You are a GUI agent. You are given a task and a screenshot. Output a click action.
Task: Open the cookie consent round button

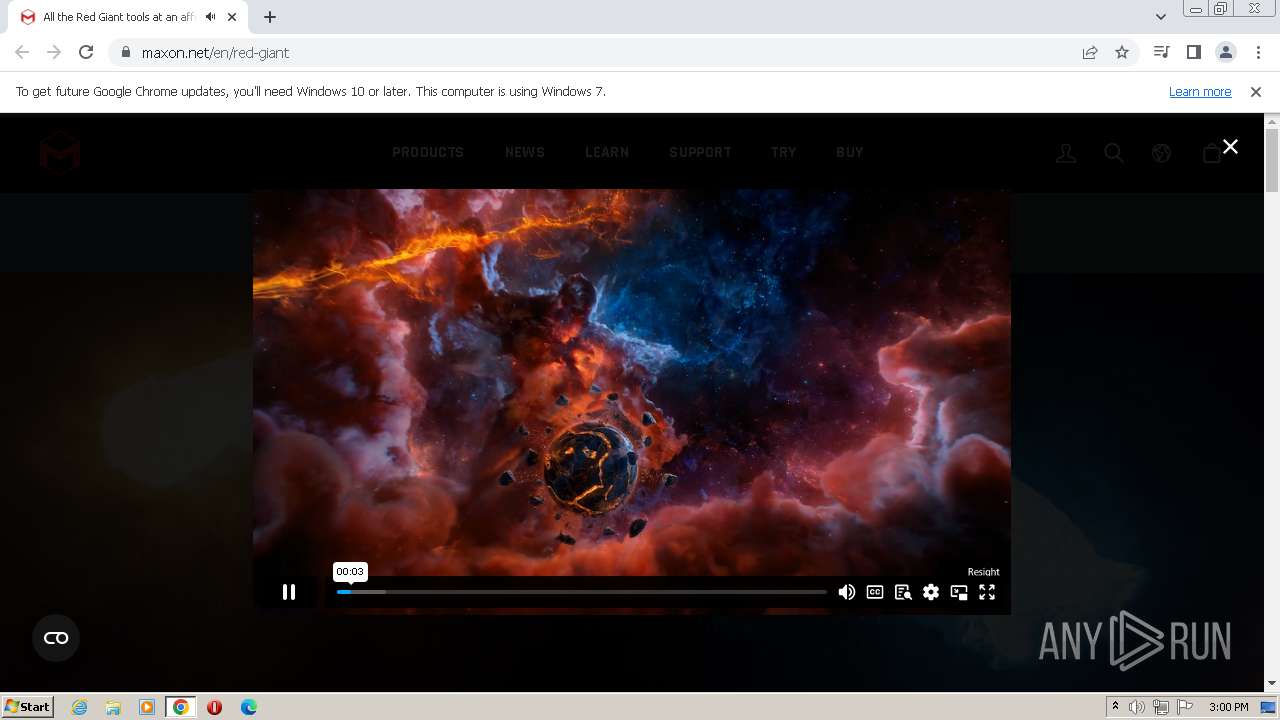tap(56, 638)
